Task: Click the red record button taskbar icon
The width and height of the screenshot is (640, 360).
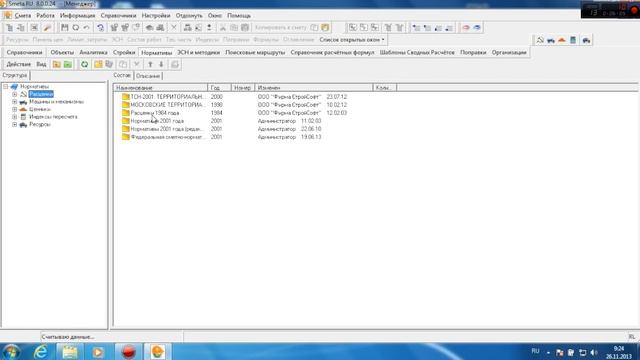Action: click(129, 352)
